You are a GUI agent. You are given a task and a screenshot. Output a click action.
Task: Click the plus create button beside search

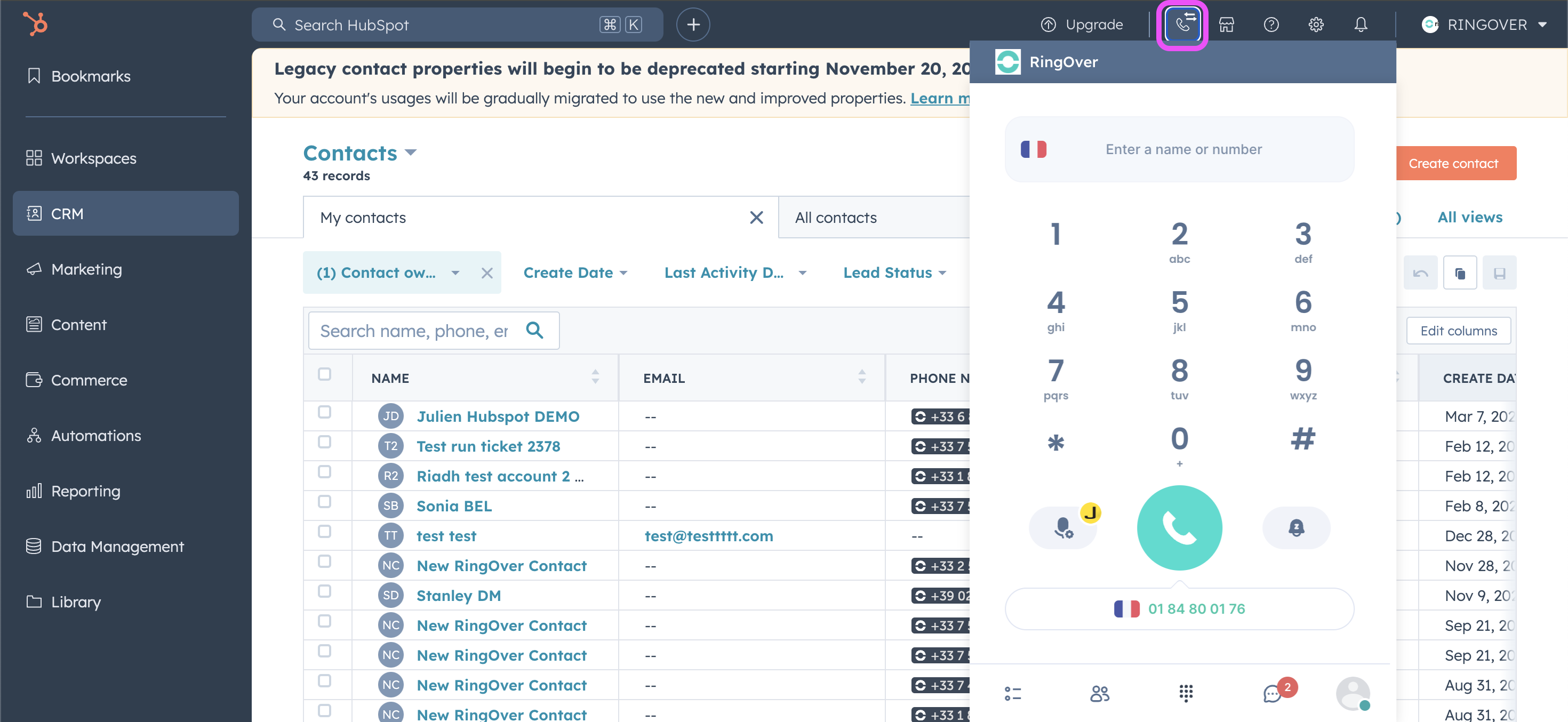click(693, 25)
